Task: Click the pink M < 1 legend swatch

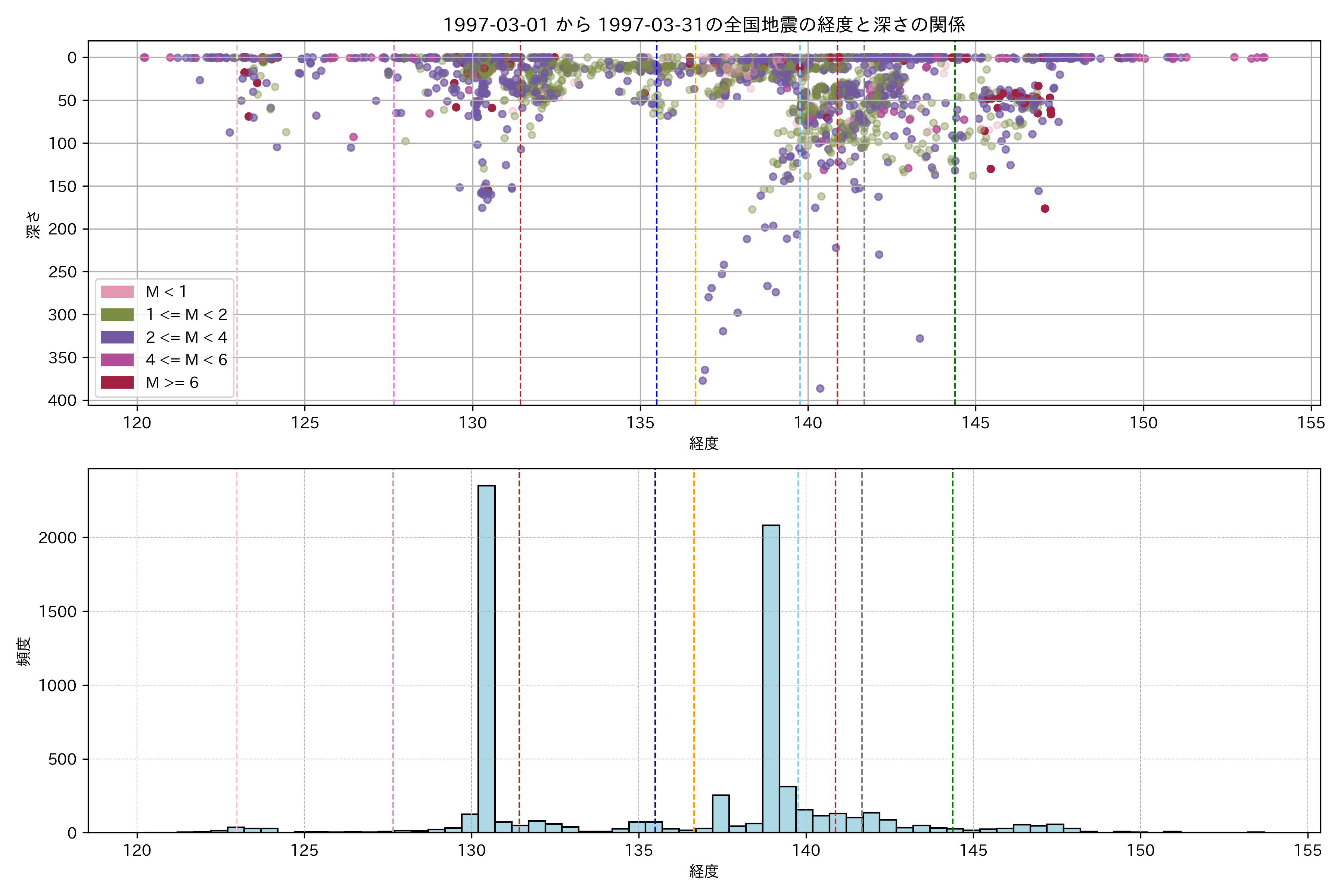Action: coord(117,292)
